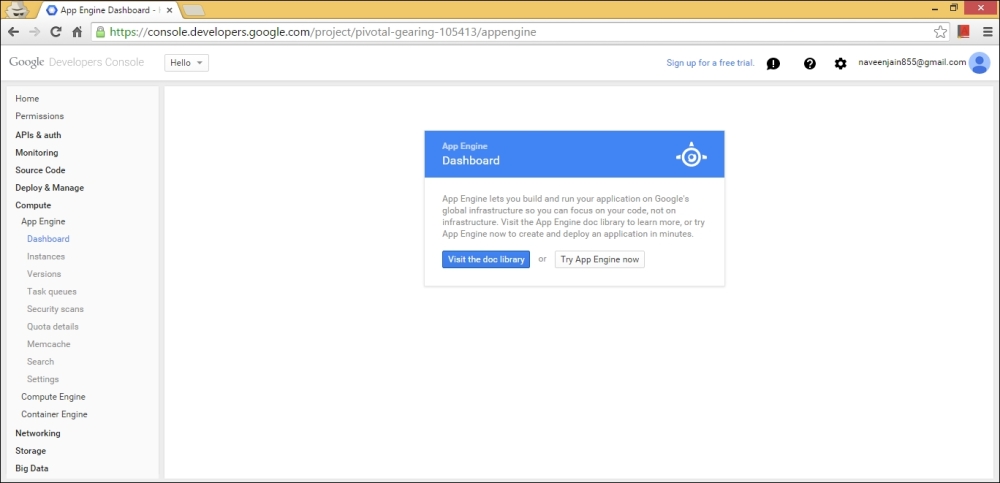
Task: Click the Chrome incognito spy icon
Action: [17, 10]
